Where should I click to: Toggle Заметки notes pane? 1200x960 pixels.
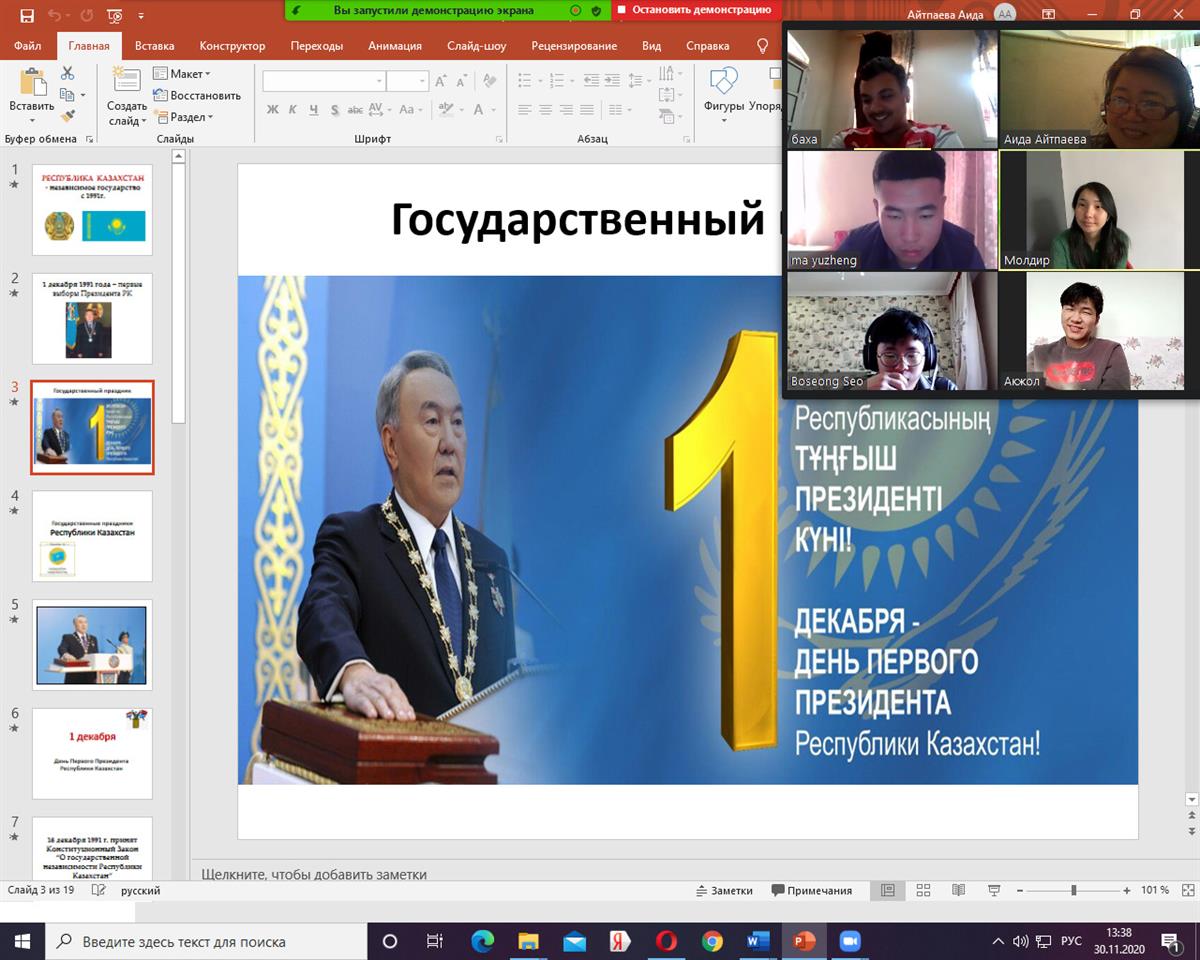pos(724,890)
